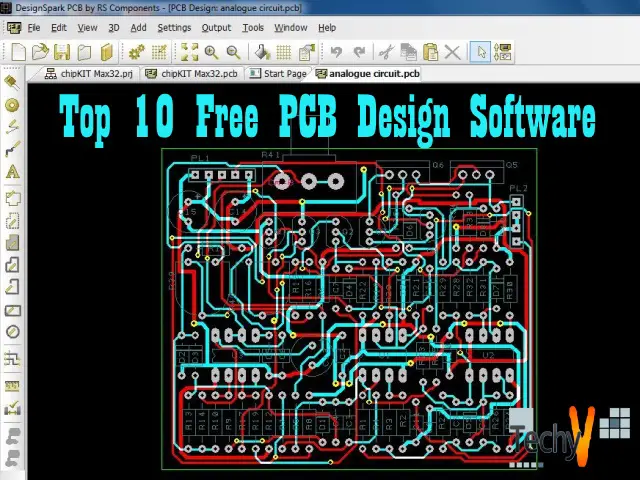
Task: Delete selection with X icon
Action: pos(452,52)
